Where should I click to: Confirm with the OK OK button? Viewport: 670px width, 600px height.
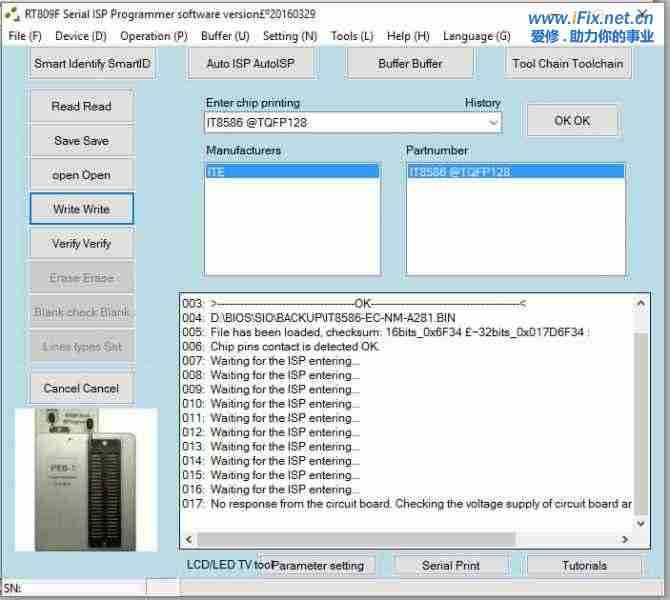(572, 121)
